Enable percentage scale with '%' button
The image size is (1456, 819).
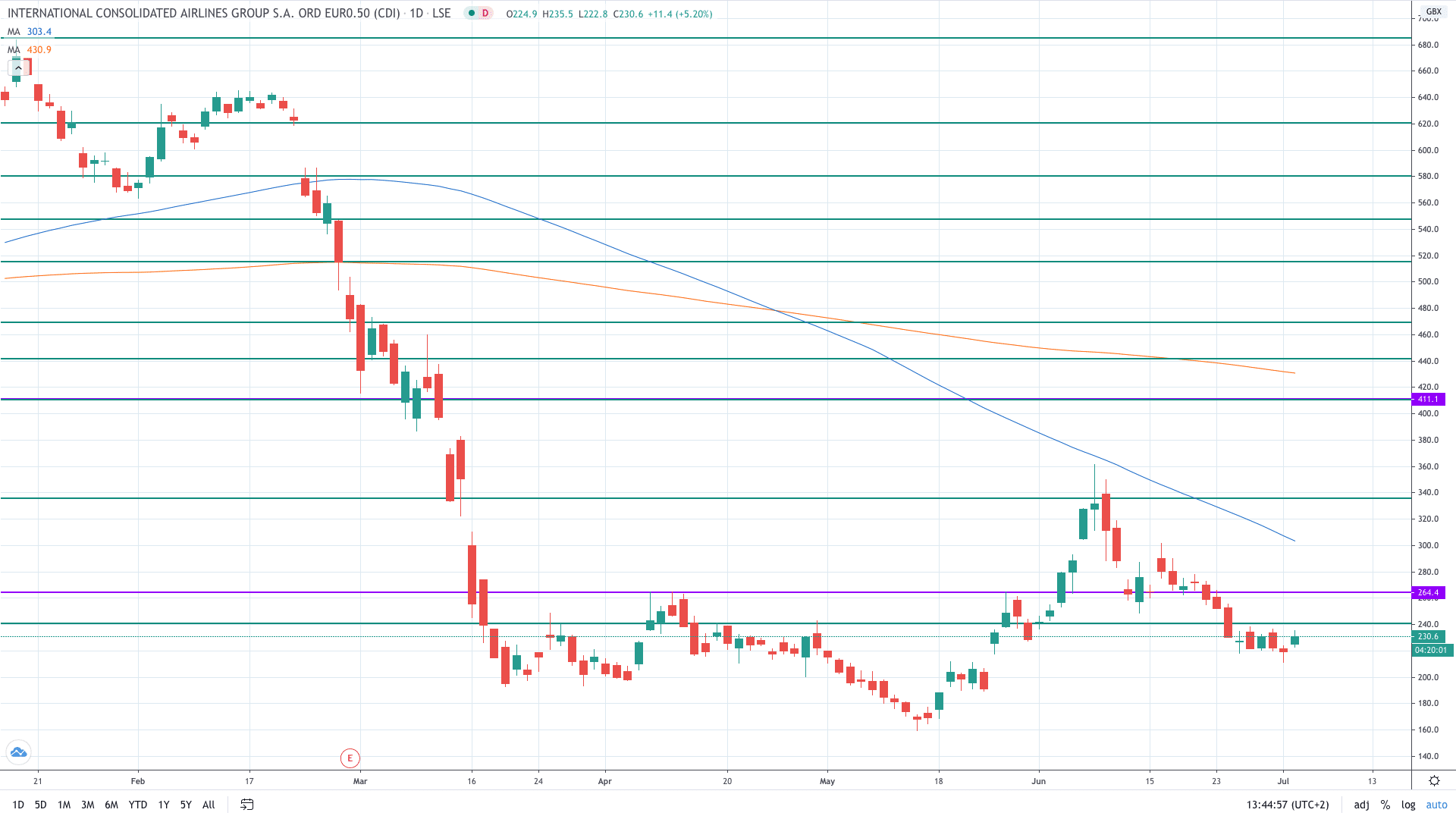[x=1385, y=805]
